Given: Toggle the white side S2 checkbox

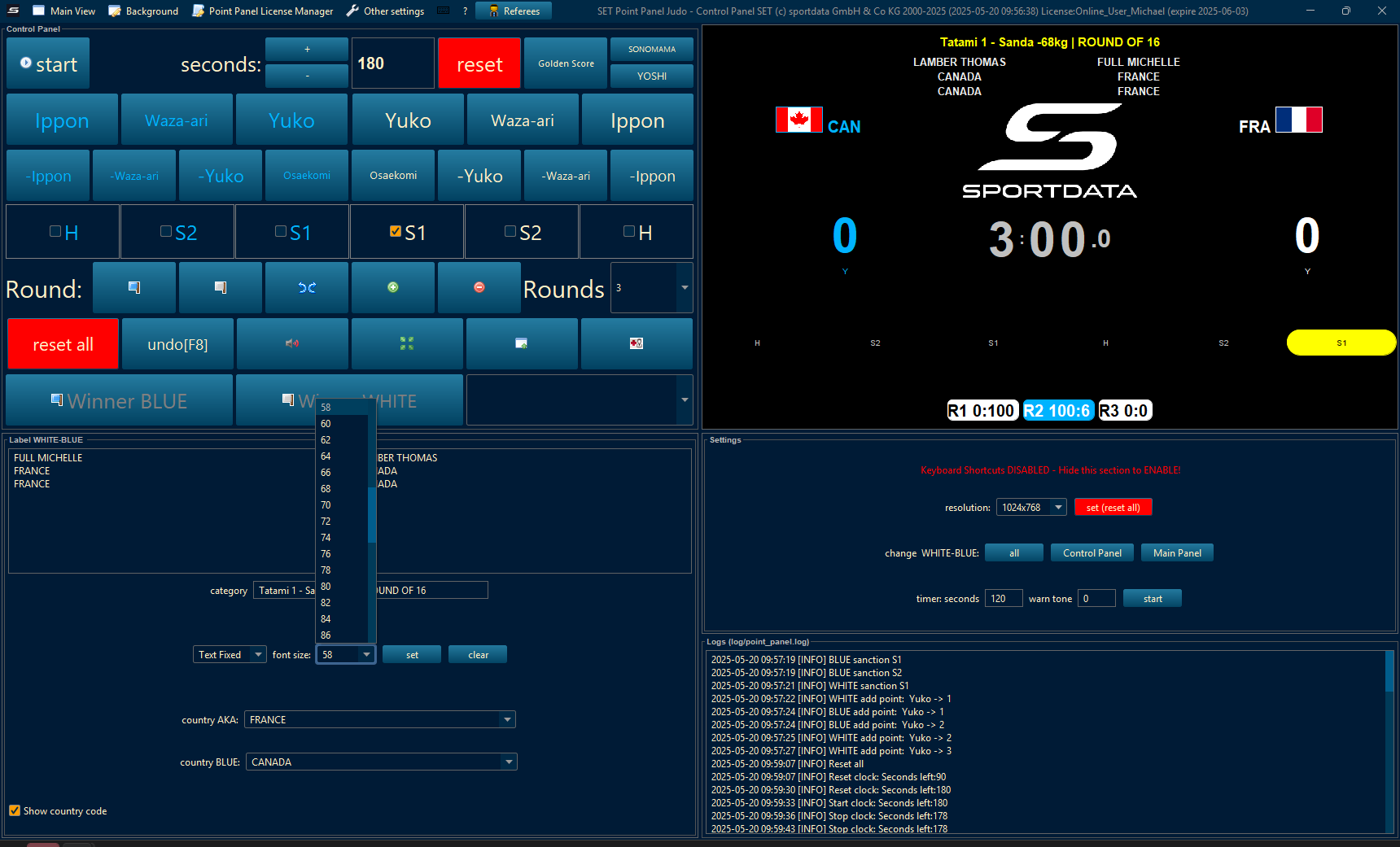Looking at the screenshot, I should [510, 232].
